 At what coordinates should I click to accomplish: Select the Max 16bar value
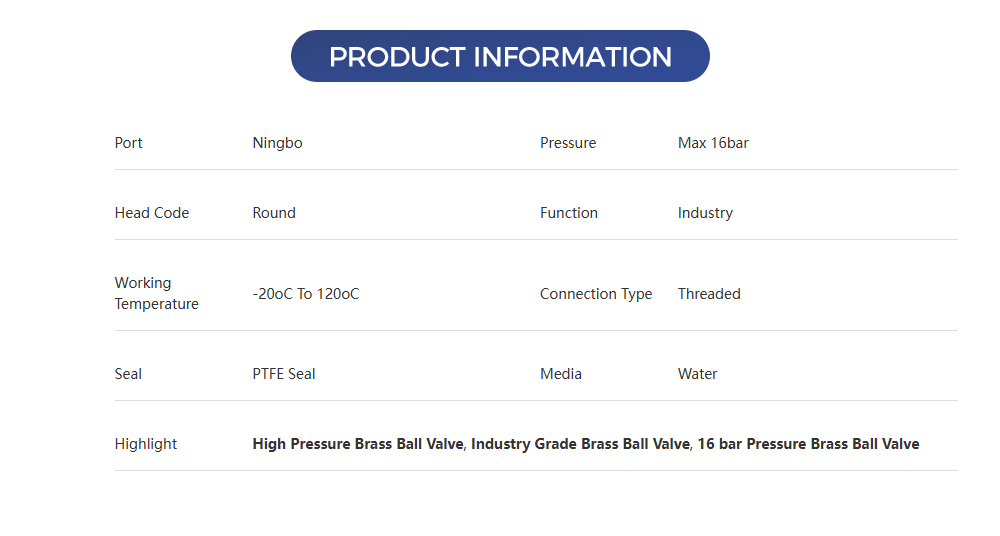point(713,143)
